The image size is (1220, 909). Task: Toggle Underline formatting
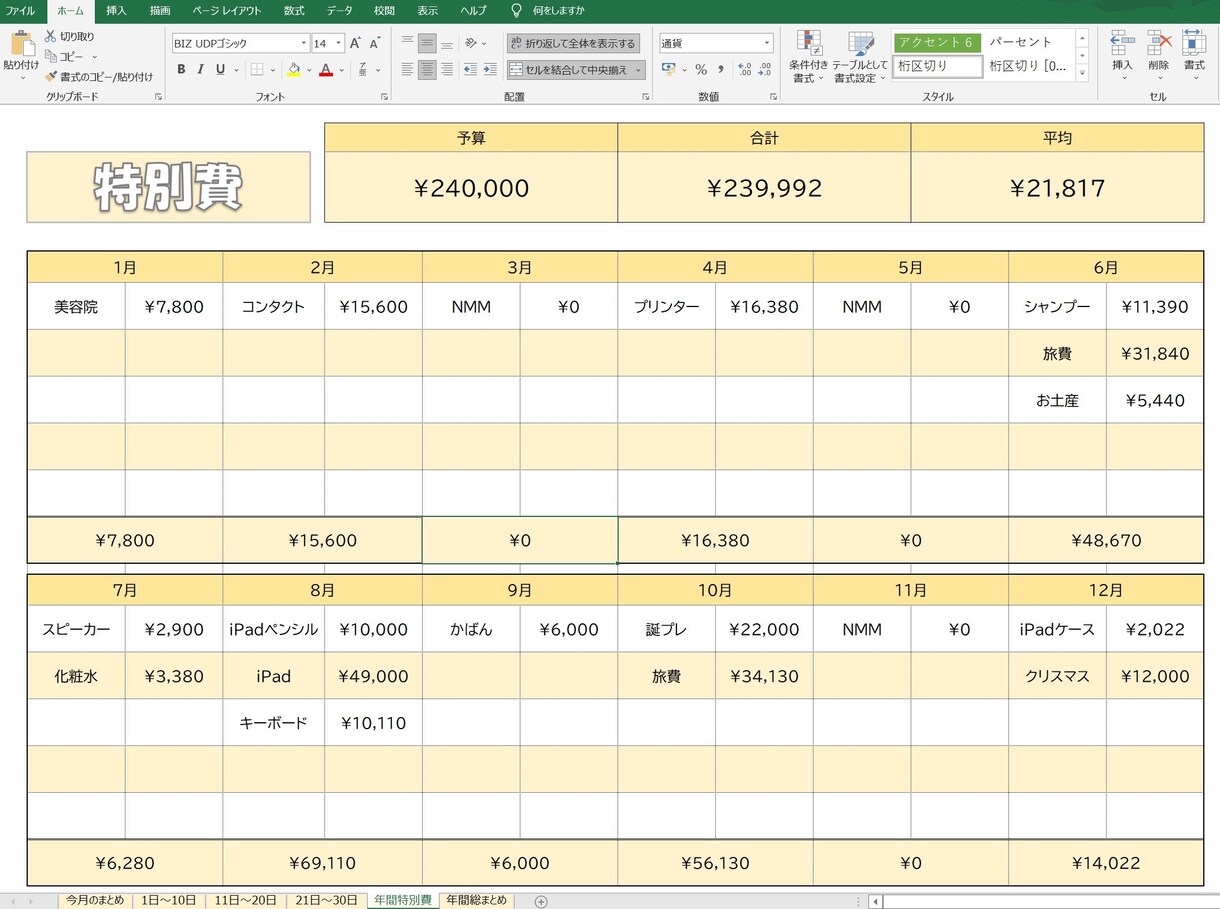click(220, 69)
